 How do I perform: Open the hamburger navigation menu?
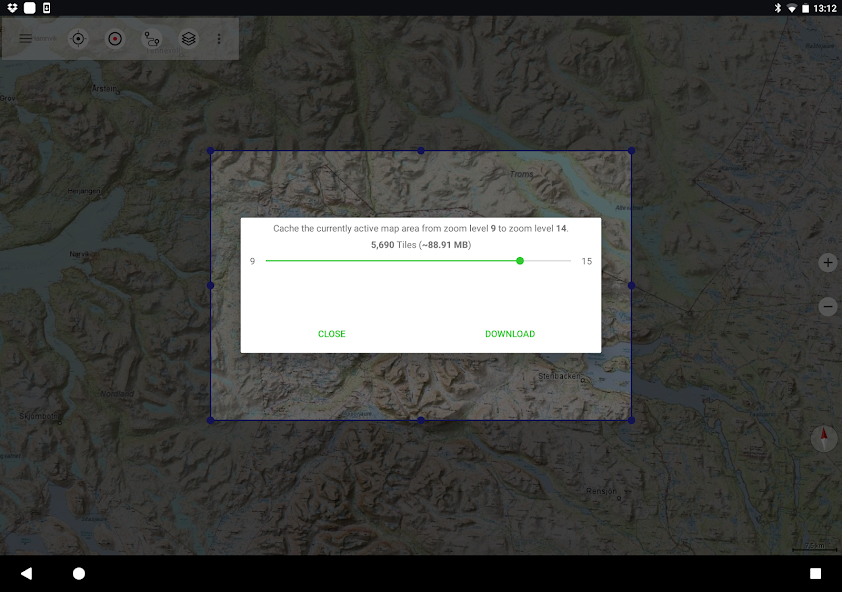point(26,39)
